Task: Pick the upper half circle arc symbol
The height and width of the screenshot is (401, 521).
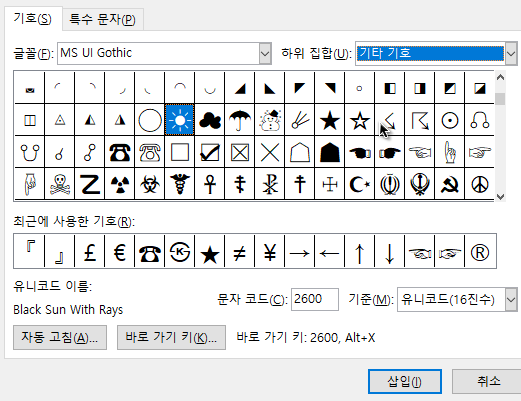Action: [x=180, y=88]
